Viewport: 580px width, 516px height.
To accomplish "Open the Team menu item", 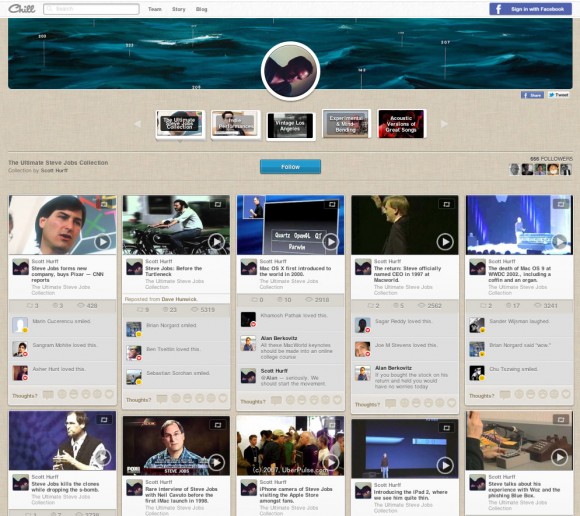I will pyautogui.click(x=155, y=9).
